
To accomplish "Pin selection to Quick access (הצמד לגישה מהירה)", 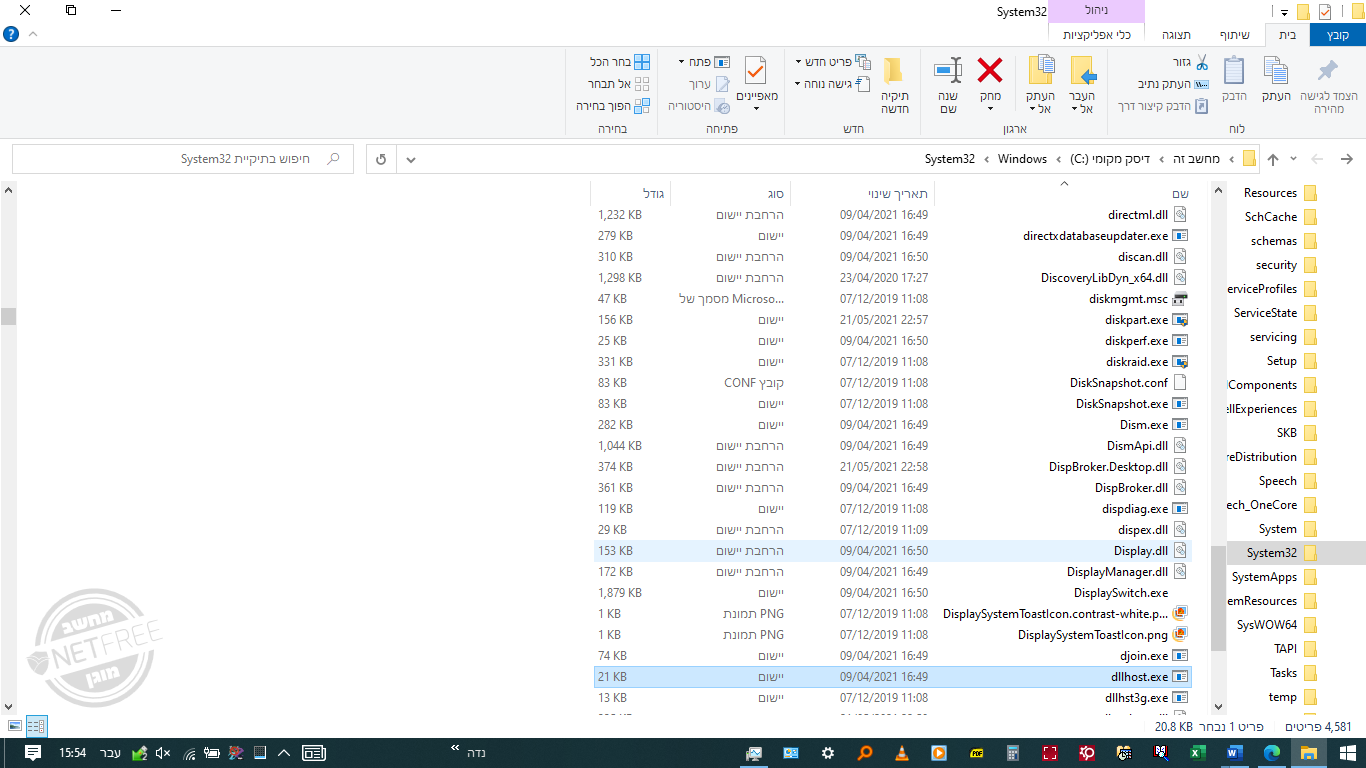I will click(1328, 86).
